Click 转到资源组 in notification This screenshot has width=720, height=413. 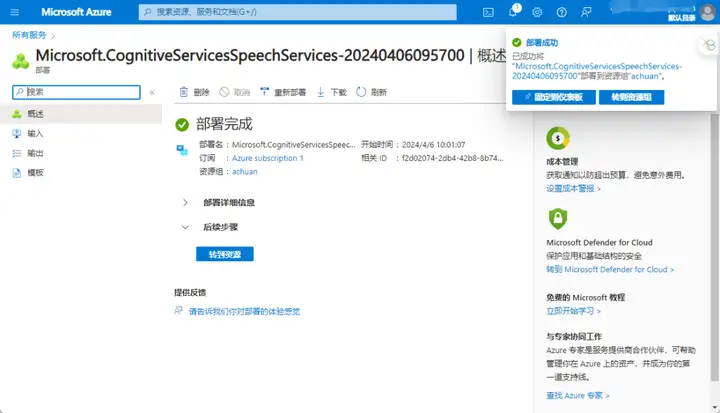click(631, 97)
